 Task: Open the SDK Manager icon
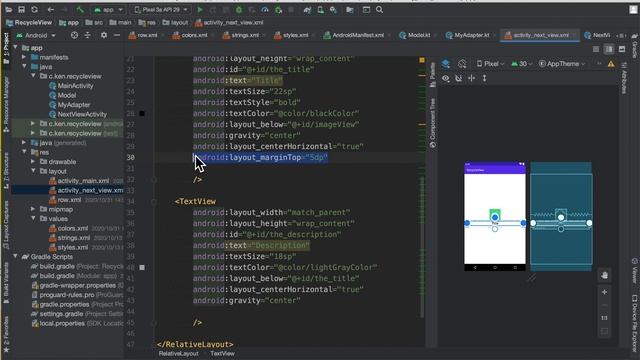click(333, 9)
